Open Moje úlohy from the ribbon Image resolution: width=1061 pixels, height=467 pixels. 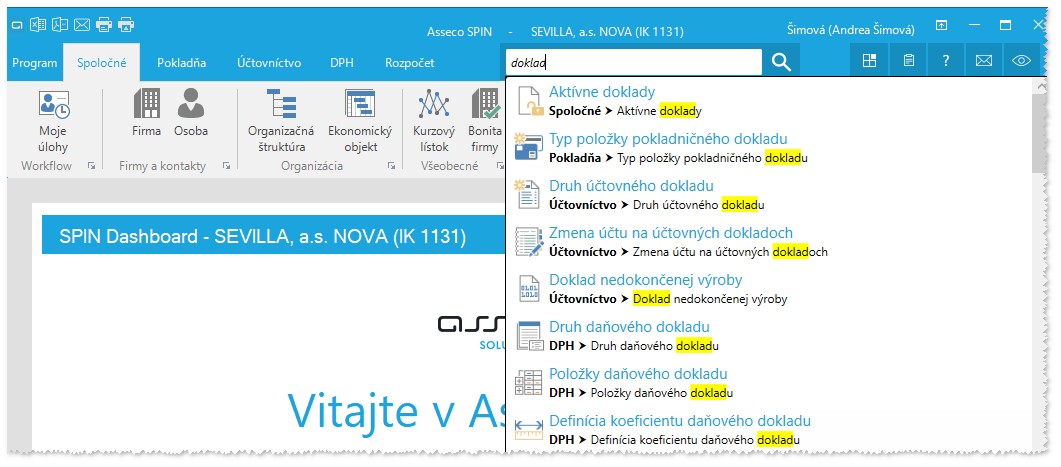[53, 120]
